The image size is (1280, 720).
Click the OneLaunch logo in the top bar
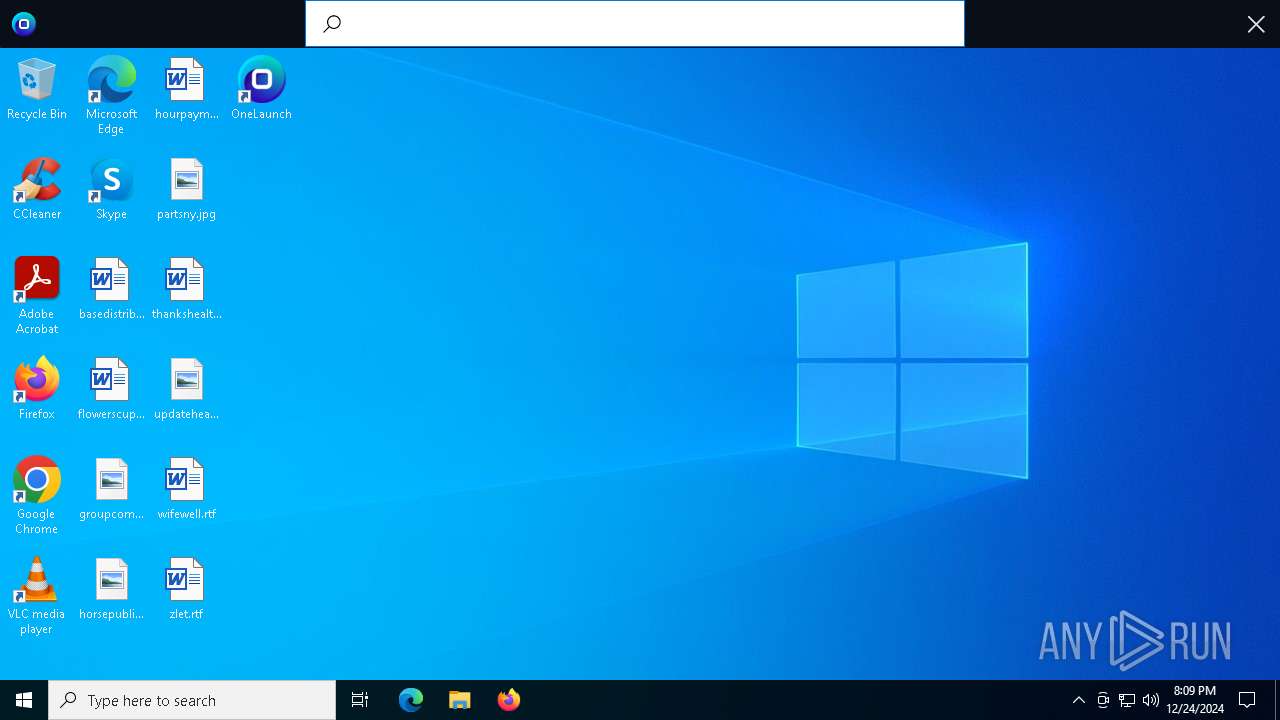pyautogui.click(x=24, y=24)
